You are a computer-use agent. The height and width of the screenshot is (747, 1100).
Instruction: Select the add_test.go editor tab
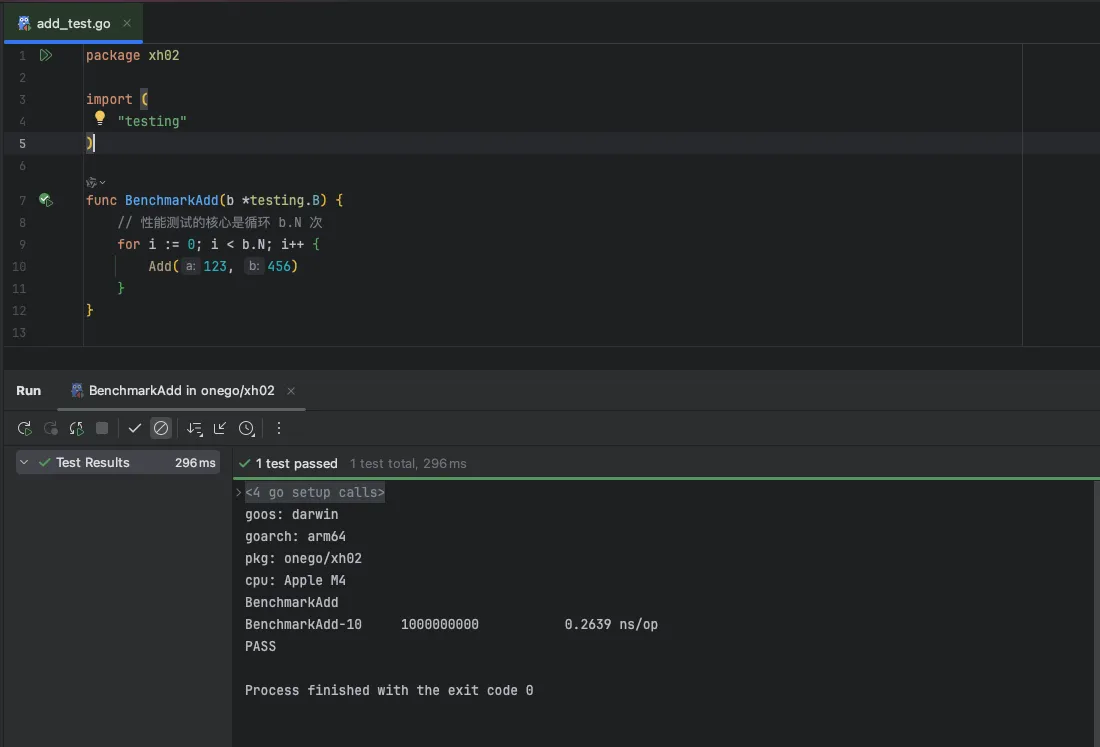point(73,23)
